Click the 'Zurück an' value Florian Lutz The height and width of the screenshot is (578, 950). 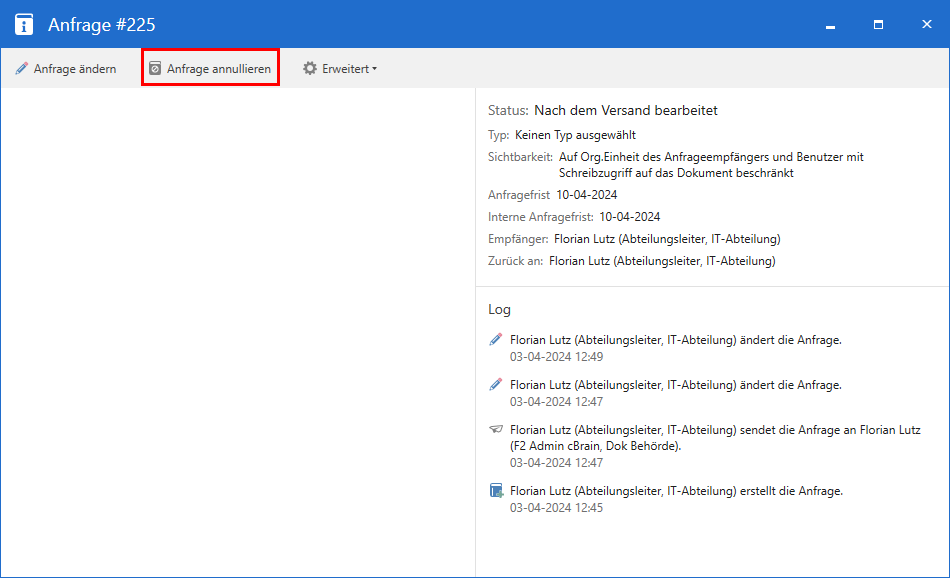click(x=661, y=261)
